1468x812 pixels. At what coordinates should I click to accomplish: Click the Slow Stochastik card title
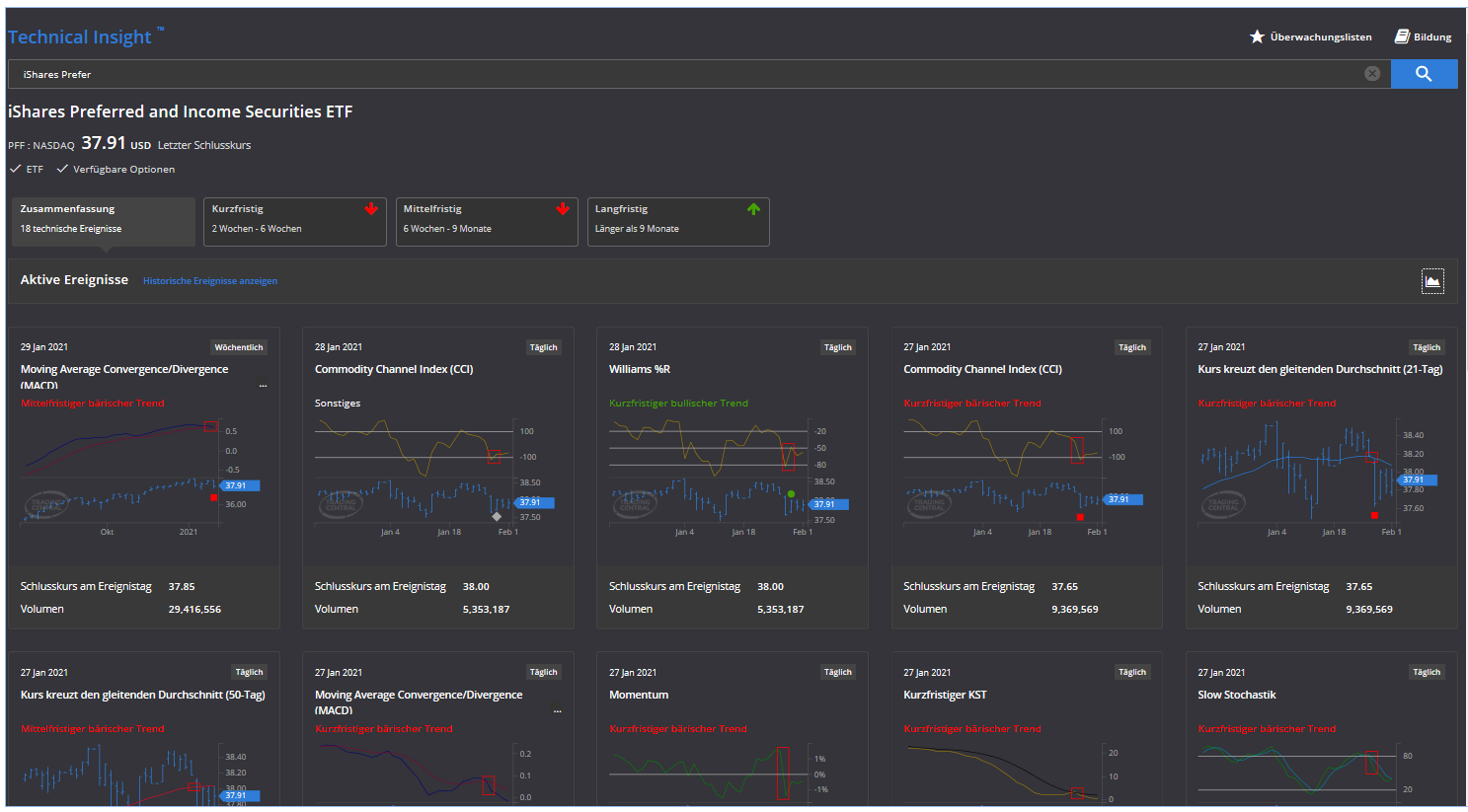coord(1237,695)
